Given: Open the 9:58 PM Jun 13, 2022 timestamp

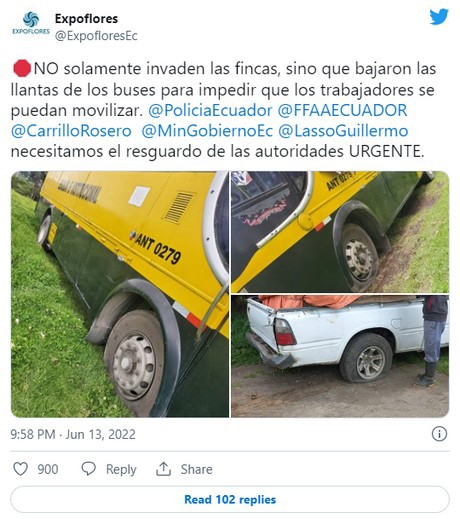Looking at the screenshot, I should [x=73, y=434].
